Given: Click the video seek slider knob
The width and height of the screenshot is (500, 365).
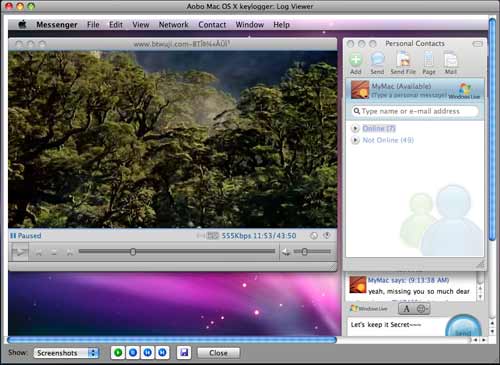Looking at the screenshot, I should coord(133,252).
